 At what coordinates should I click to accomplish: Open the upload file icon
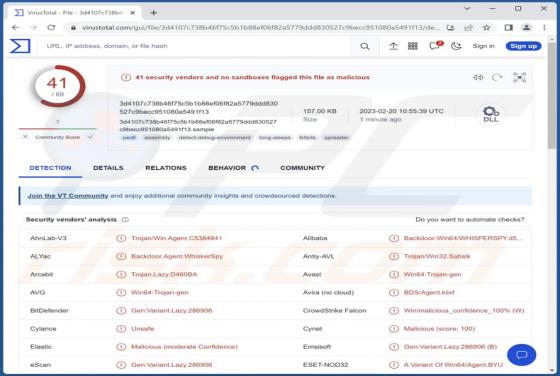[x=393, y=46]
